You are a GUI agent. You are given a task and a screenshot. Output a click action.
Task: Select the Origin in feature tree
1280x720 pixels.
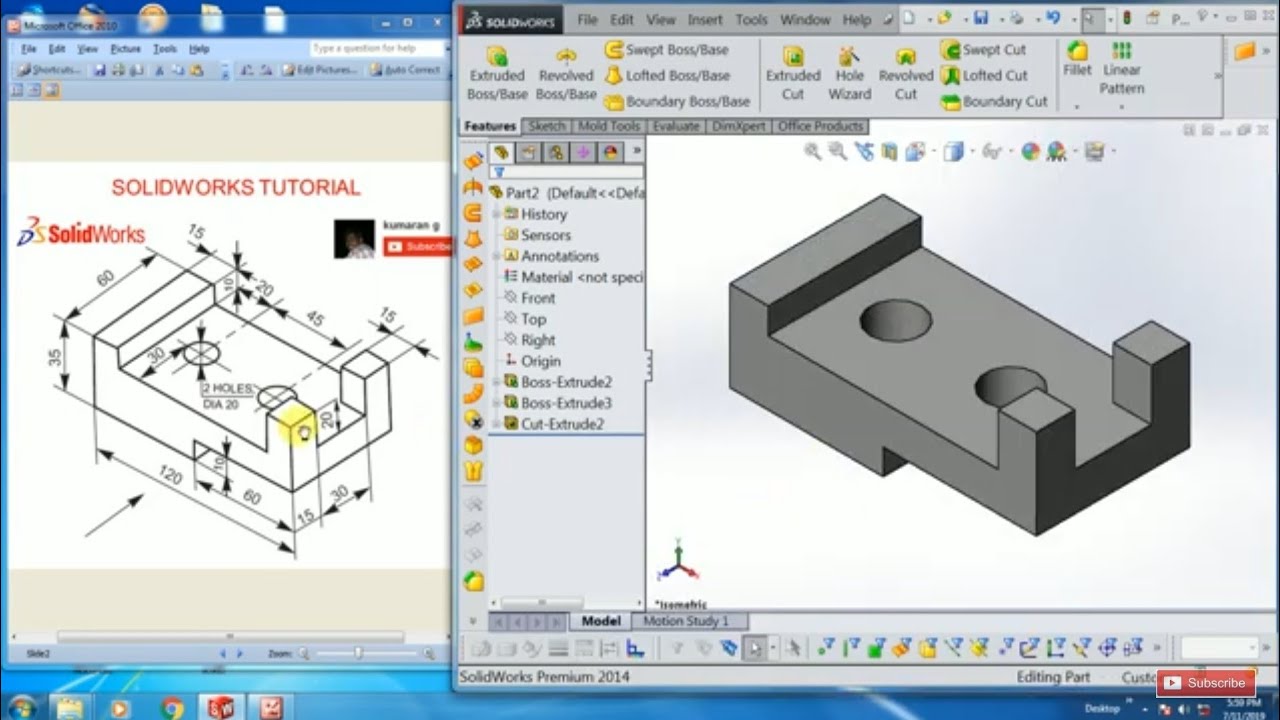pos(533,361)
